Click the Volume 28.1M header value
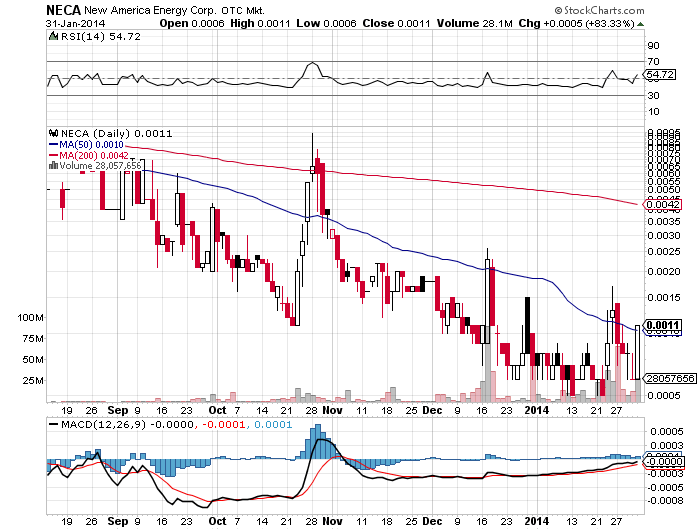700x530 pixels. (x=475, y=24)
